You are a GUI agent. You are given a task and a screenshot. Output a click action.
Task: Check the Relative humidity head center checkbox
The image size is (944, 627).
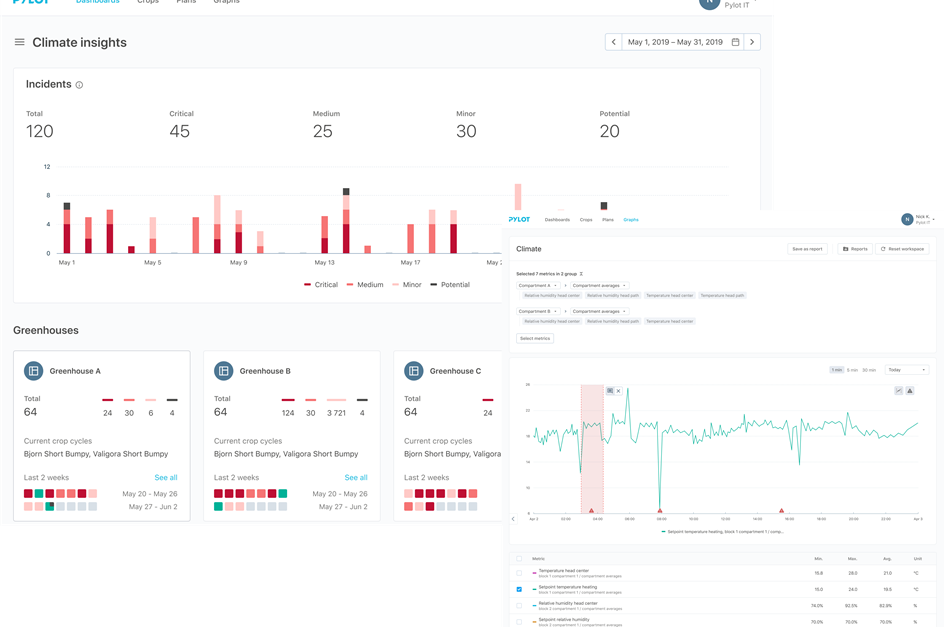coord(518,605)
